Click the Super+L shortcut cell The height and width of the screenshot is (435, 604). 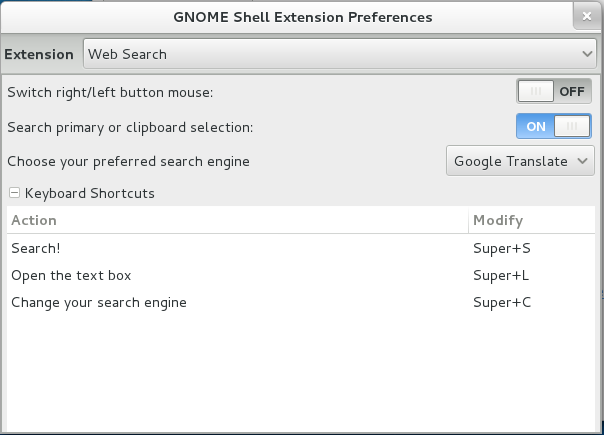point(501,275)
